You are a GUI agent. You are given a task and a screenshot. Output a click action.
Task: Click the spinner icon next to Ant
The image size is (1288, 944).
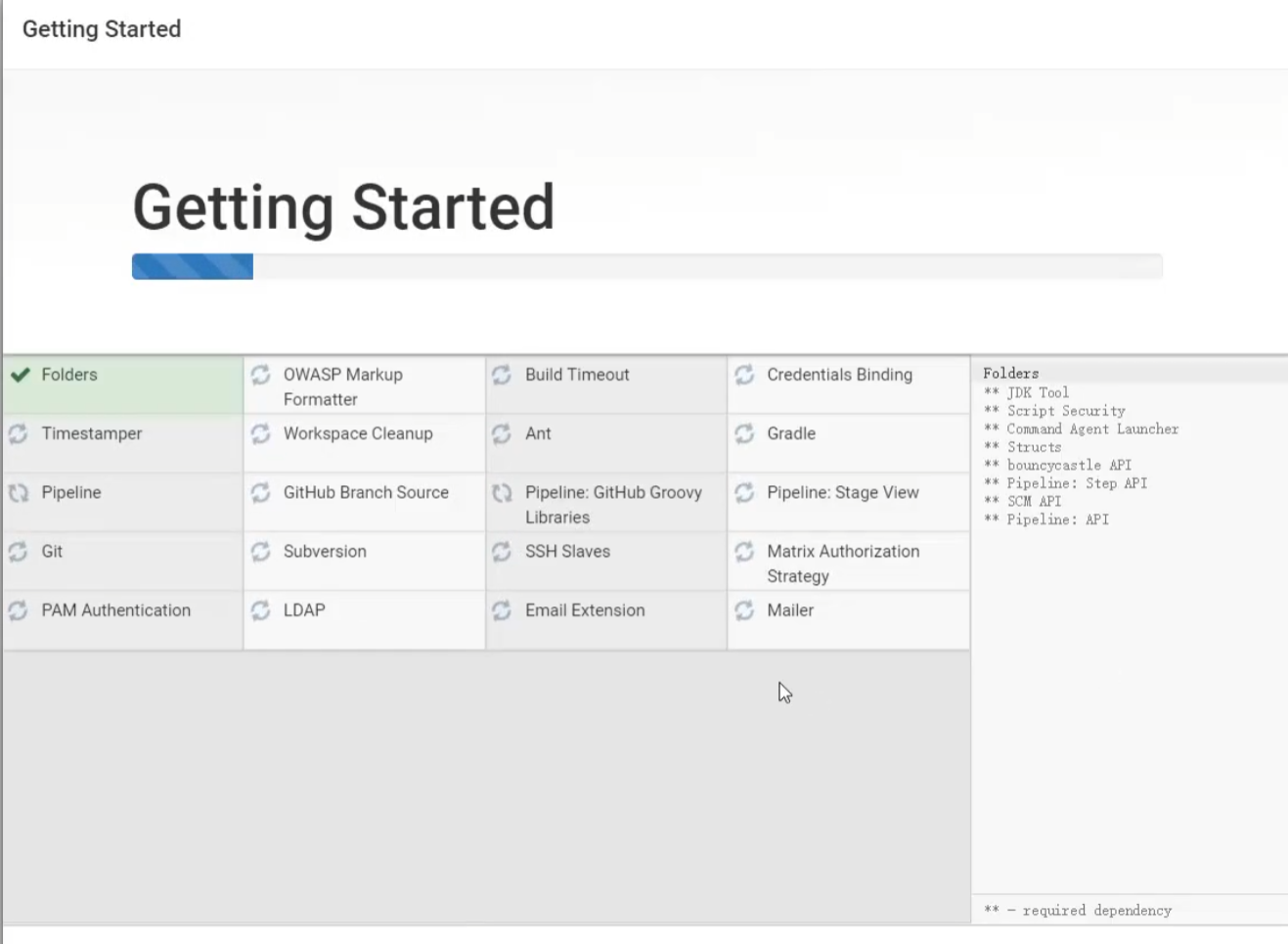[x=502, y=433]
